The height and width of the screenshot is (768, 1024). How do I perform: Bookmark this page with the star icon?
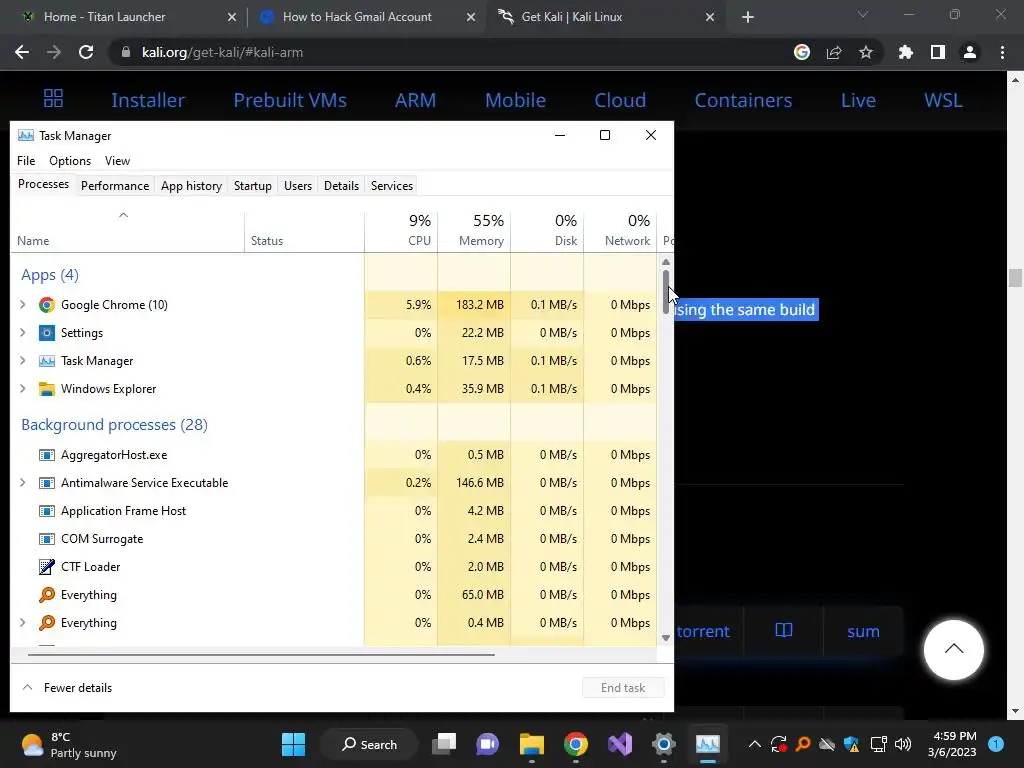coord(866,52)
